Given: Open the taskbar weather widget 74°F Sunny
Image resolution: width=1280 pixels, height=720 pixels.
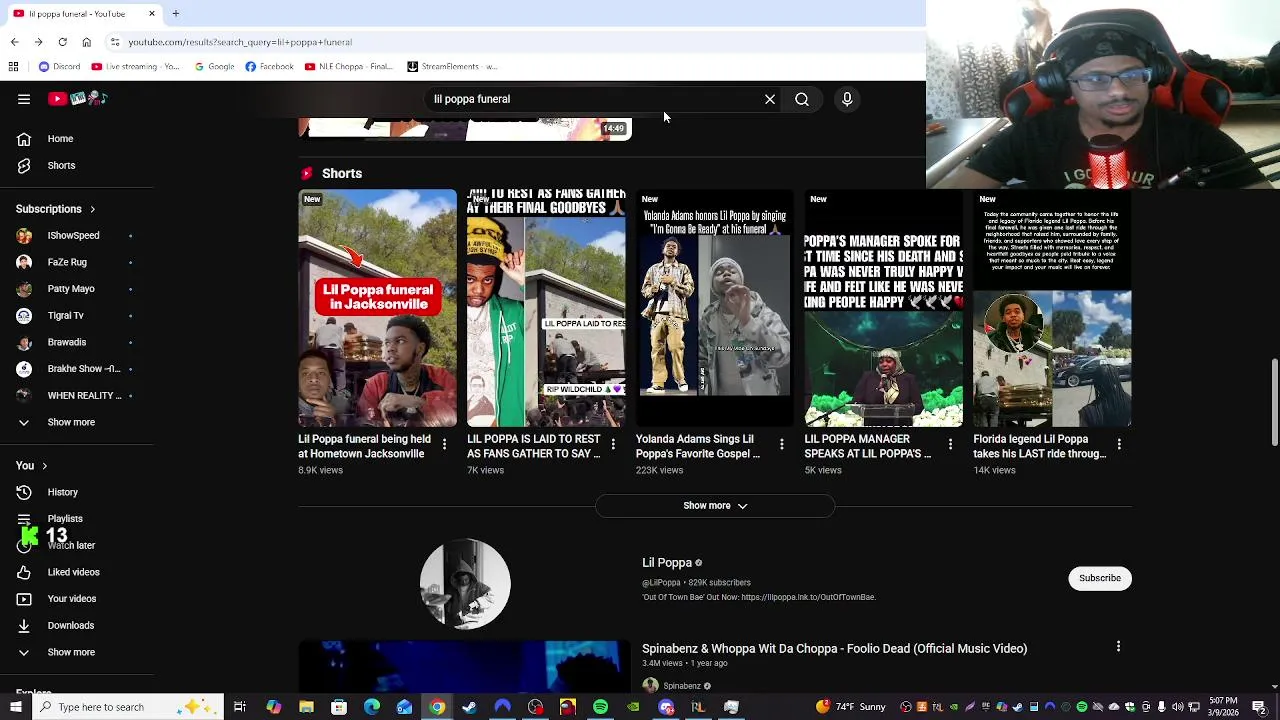Looking at the screenshot, I should click(851, 707).
